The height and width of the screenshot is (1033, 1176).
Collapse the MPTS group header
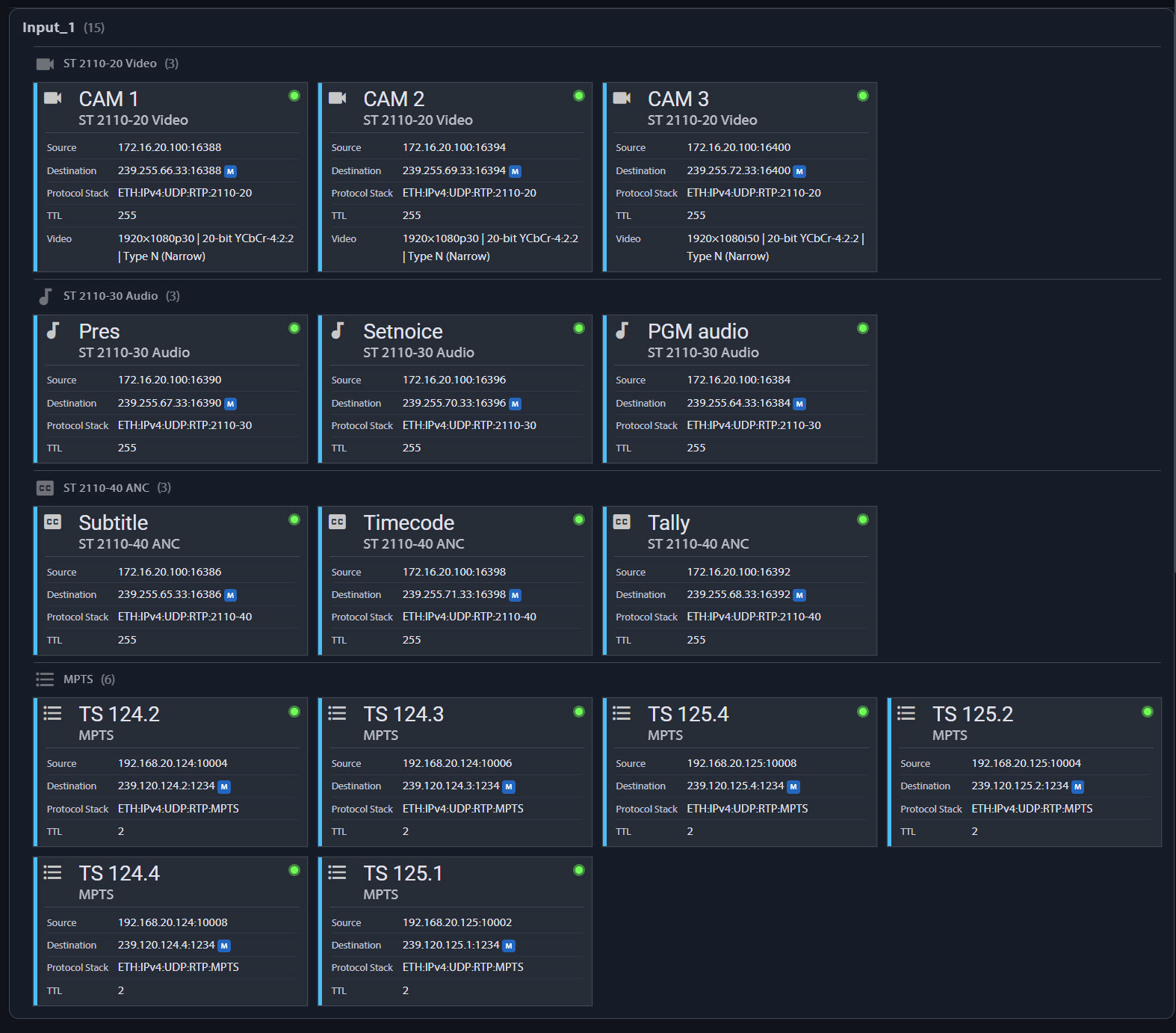coord(76,679)
